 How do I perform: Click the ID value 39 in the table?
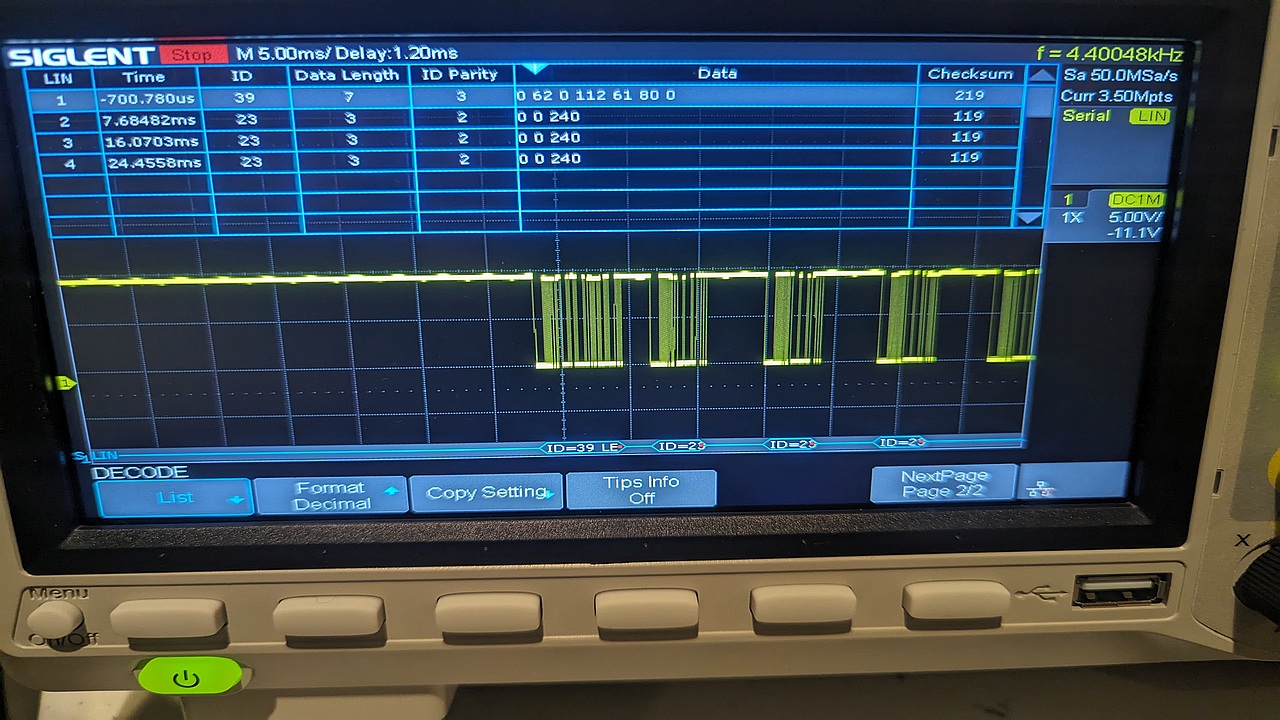(244, 98)
